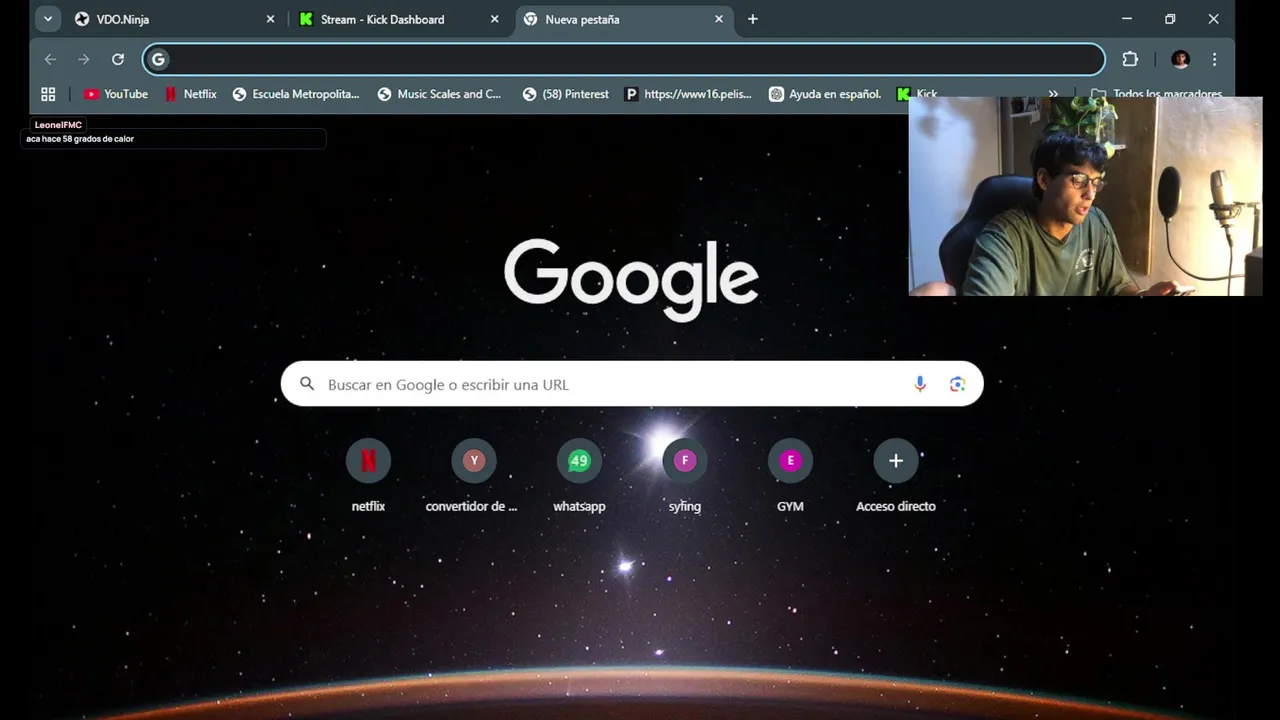Open a new tab with plus button

point(753,19)
